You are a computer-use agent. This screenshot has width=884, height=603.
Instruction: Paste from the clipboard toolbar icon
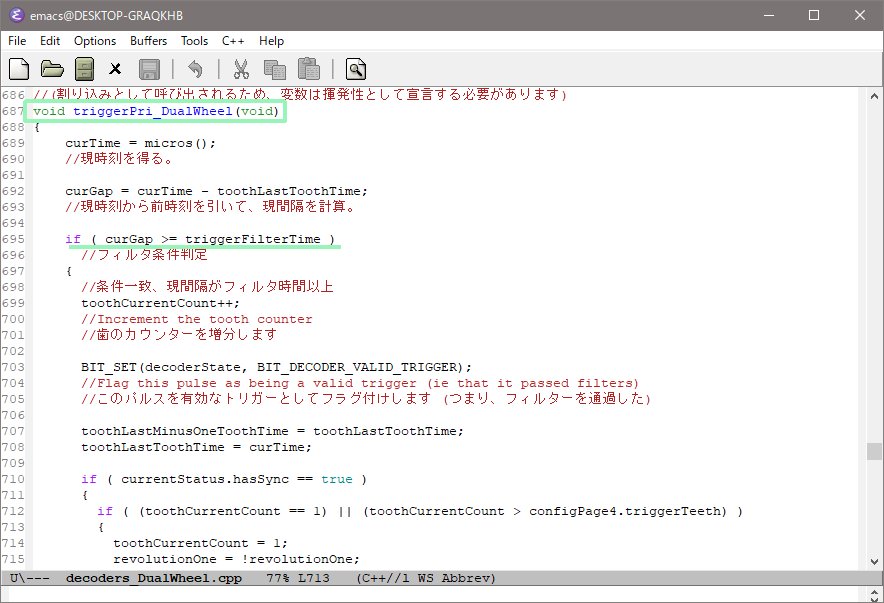[309, 69]
